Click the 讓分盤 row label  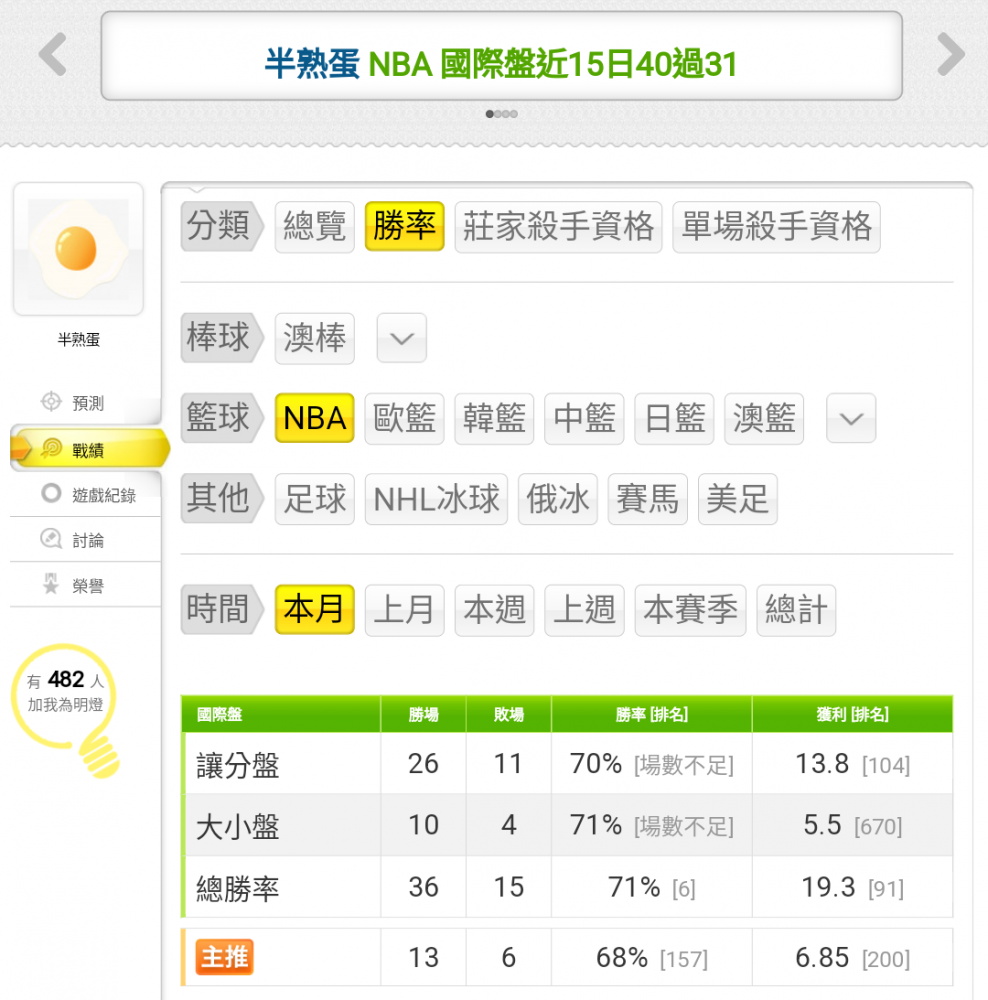(237, 765)
